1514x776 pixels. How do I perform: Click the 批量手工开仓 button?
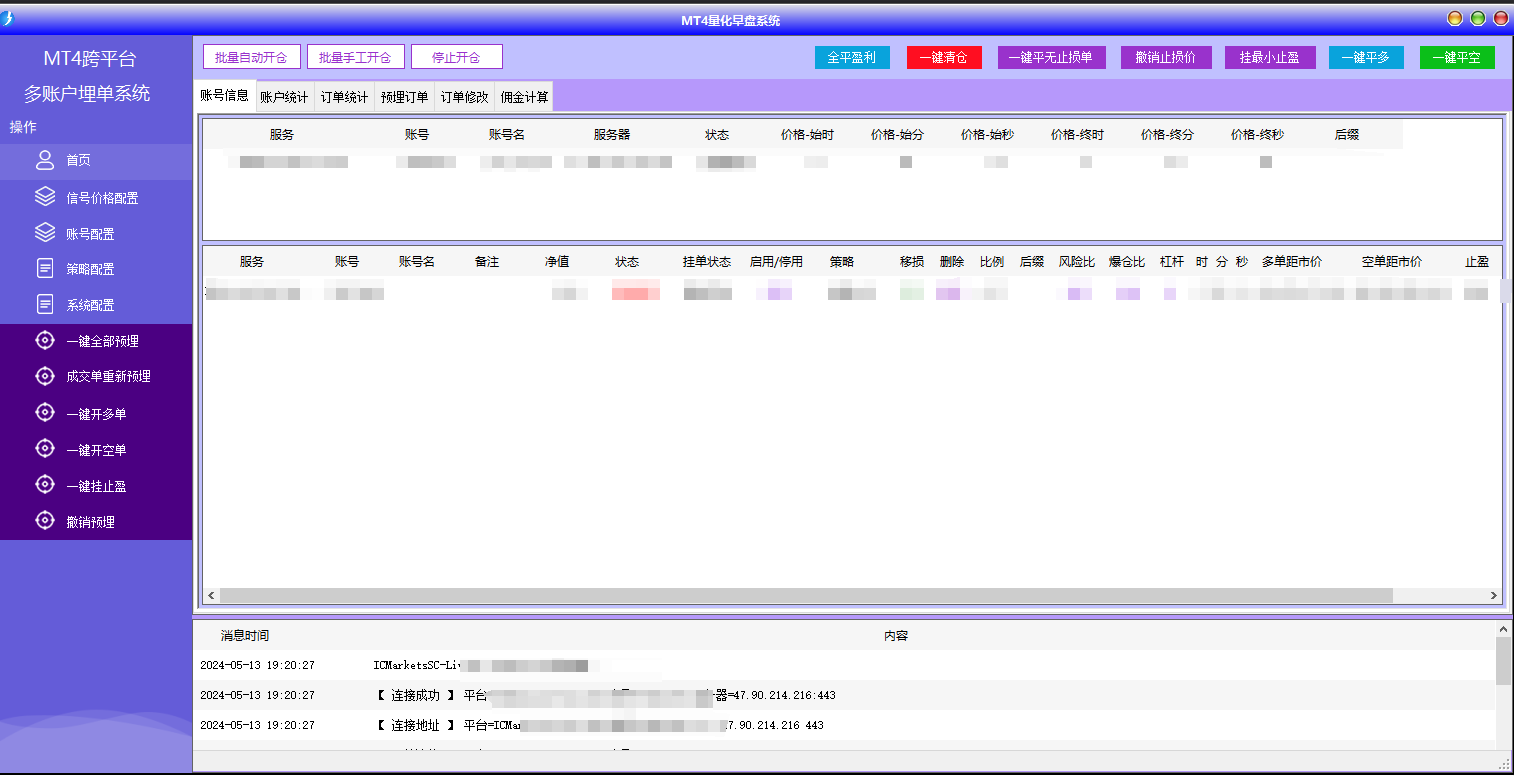tap(355, 57)
